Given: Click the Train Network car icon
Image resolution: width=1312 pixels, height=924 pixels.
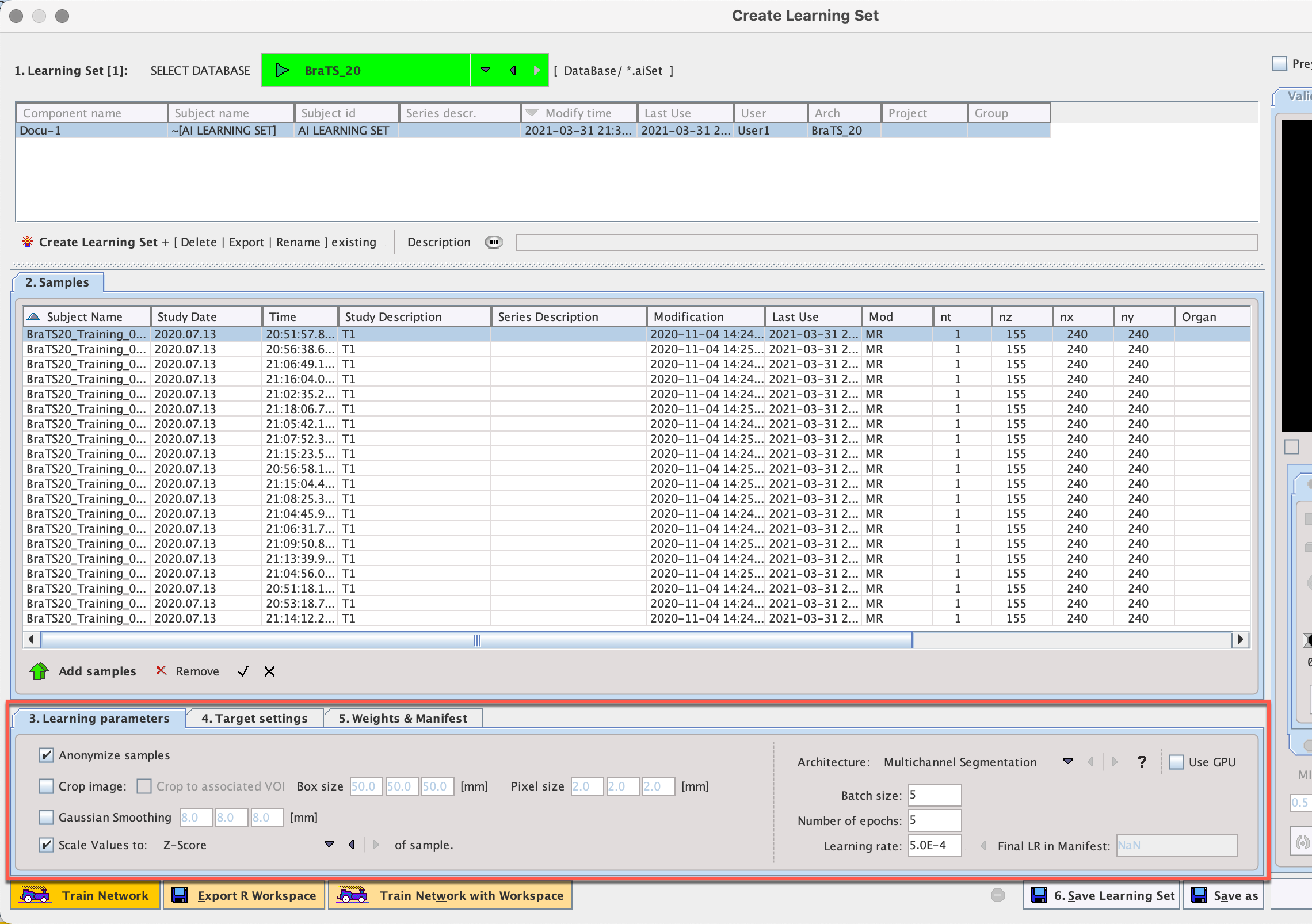Looking at the screenshot, I should [x=35, y=895].
